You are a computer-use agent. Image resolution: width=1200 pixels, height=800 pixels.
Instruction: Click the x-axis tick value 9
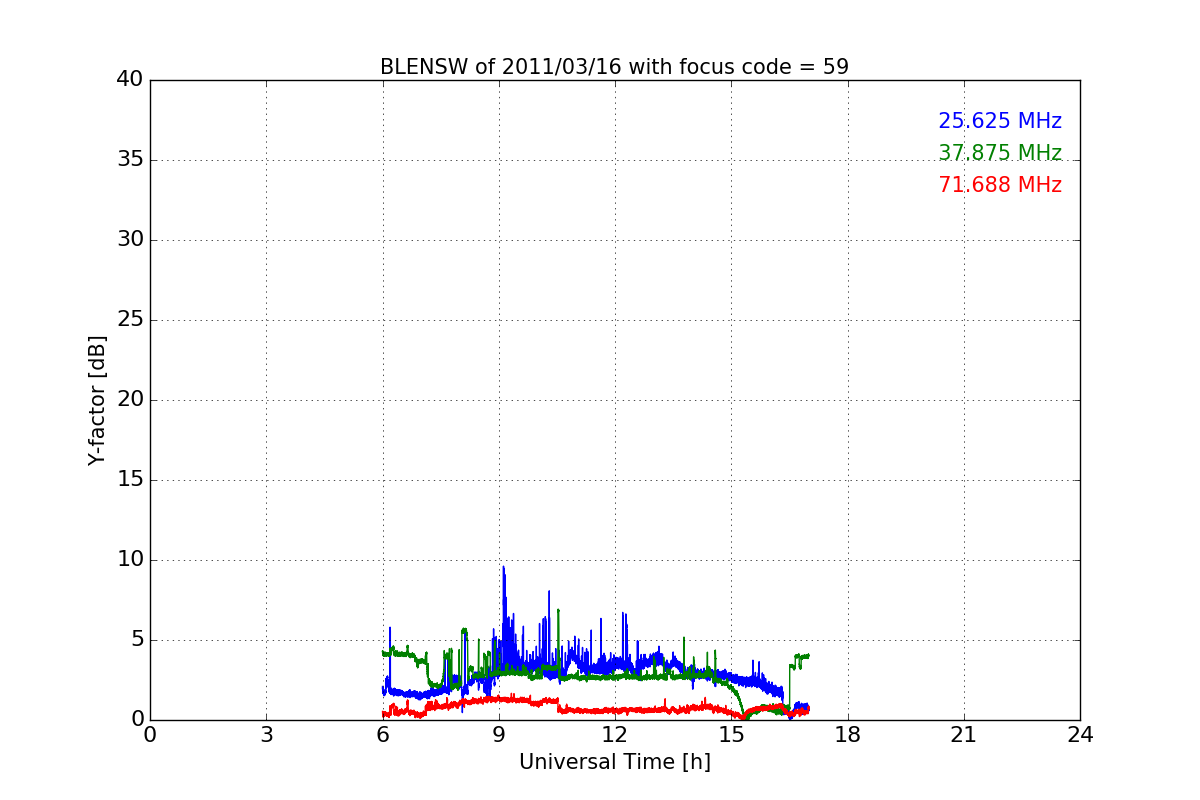(499, 735)
